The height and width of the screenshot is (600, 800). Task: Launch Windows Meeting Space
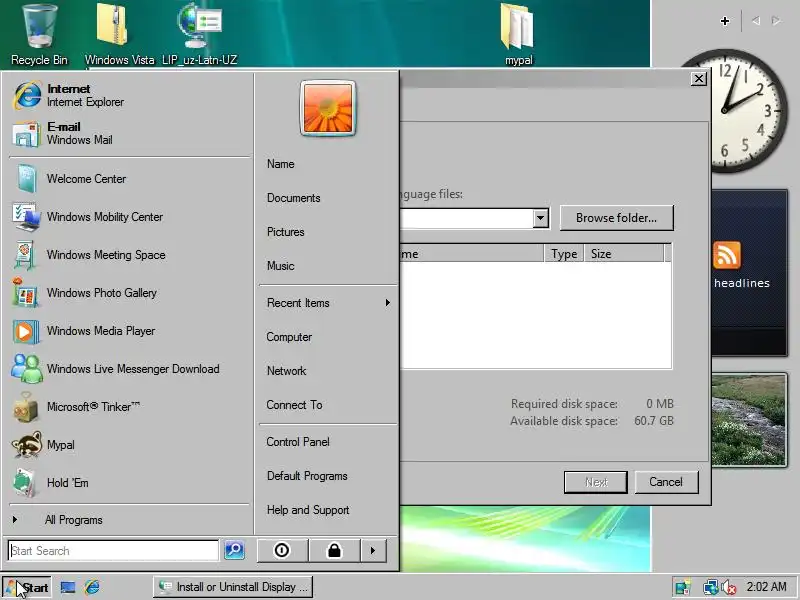point(130,255)
